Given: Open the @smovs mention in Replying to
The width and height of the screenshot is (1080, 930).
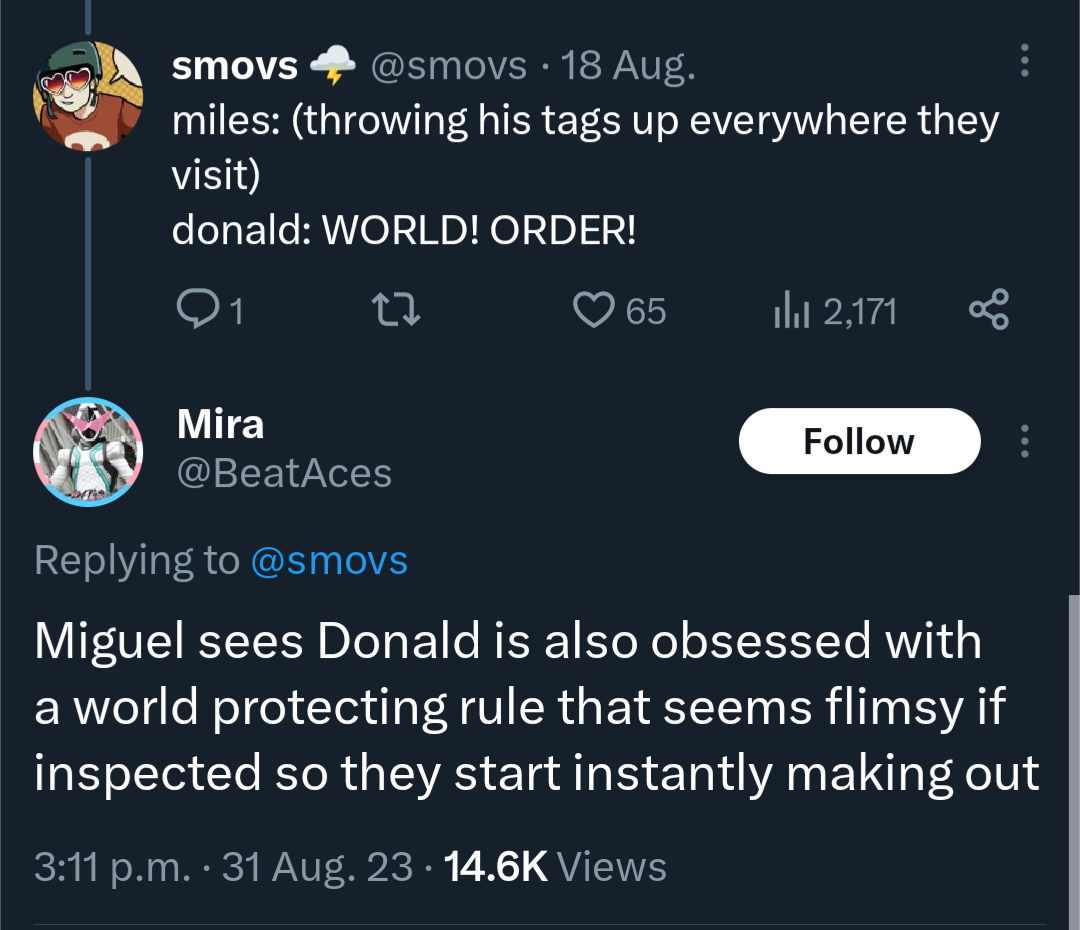Looking at the screenshot, I should (328, 560).
